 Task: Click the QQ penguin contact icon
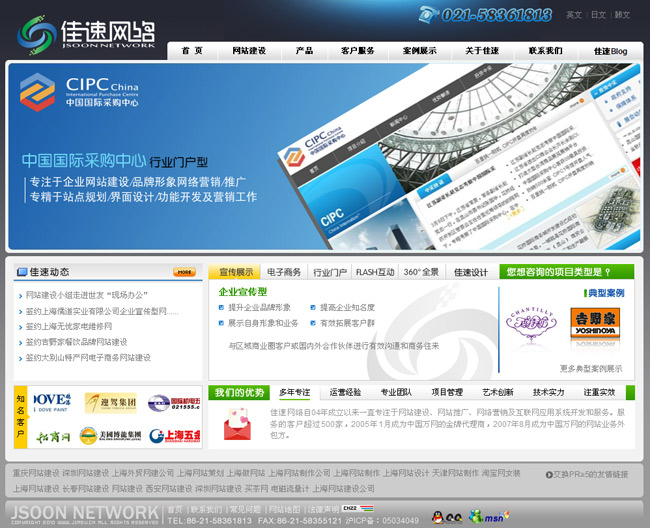click(x=447, y=517)
